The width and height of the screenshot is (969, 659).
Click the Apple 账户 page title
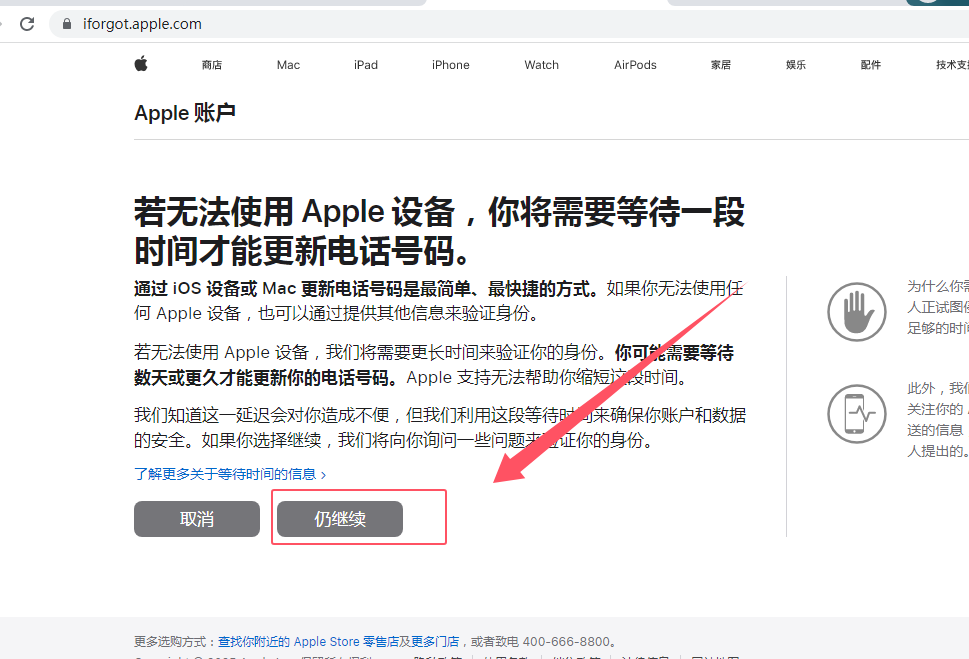coord(185,113)
